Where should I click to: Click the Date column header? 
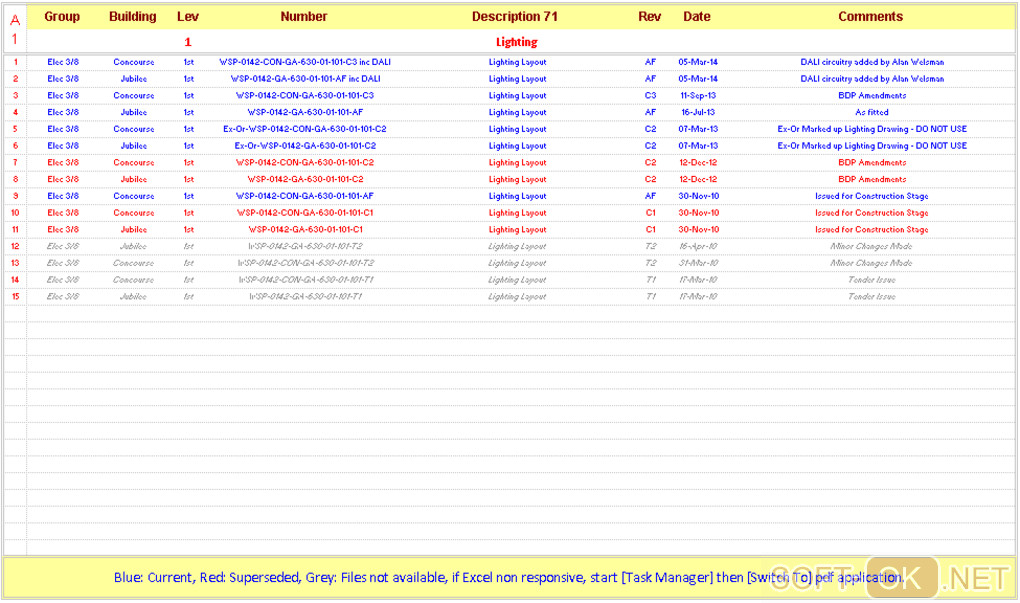(x=697, y=17)
